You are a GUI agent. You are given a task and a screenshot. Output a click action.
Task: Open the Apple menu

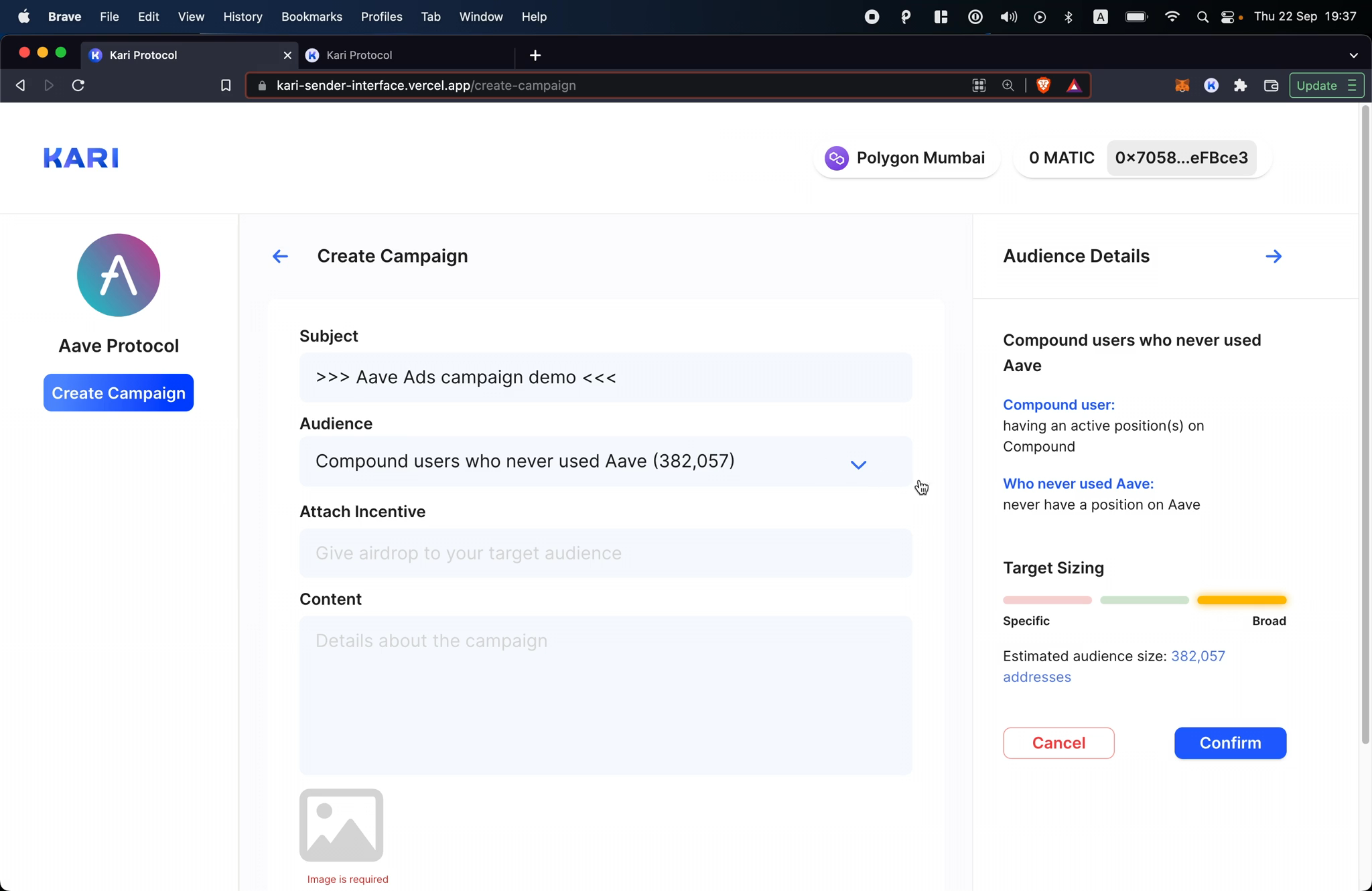coord(23,16)
